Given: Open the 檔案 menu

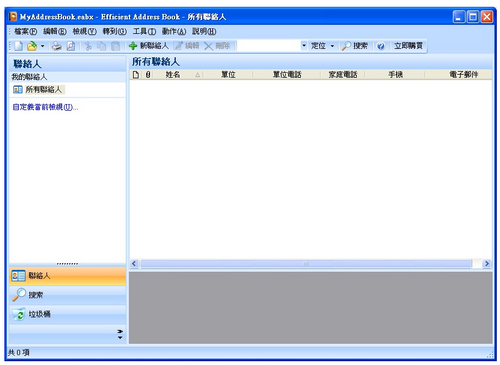Looking at the screenshot, I should [25, 32].
